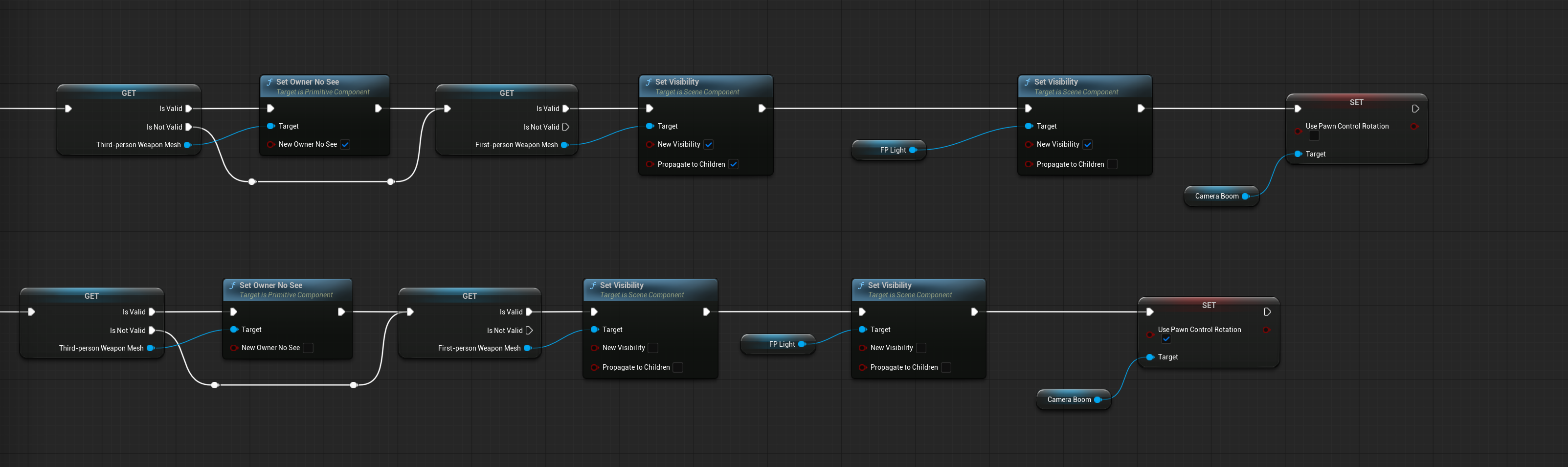
Task: Toggle New Visibility on upper First-person mesh Set Visibility
Action: [x=709, y=144]
